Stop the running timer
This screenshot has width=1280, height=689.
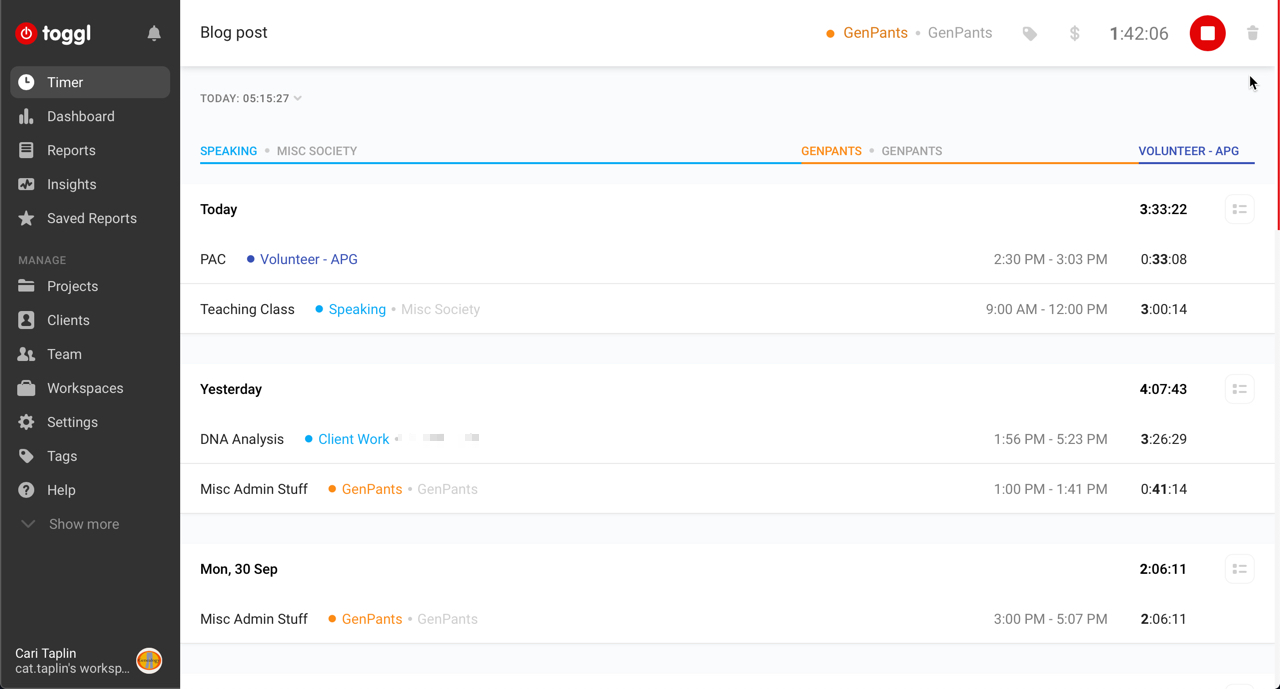click(1207, 33)
